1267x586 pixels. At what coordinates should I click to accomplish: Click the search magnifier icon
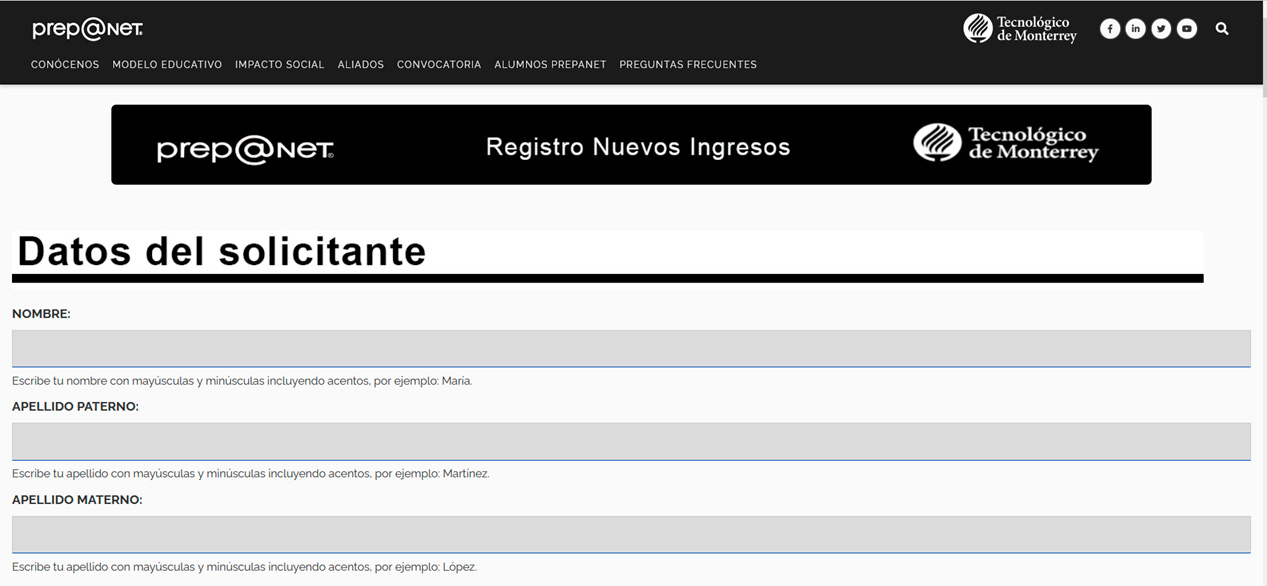(x=1222, y=29)
